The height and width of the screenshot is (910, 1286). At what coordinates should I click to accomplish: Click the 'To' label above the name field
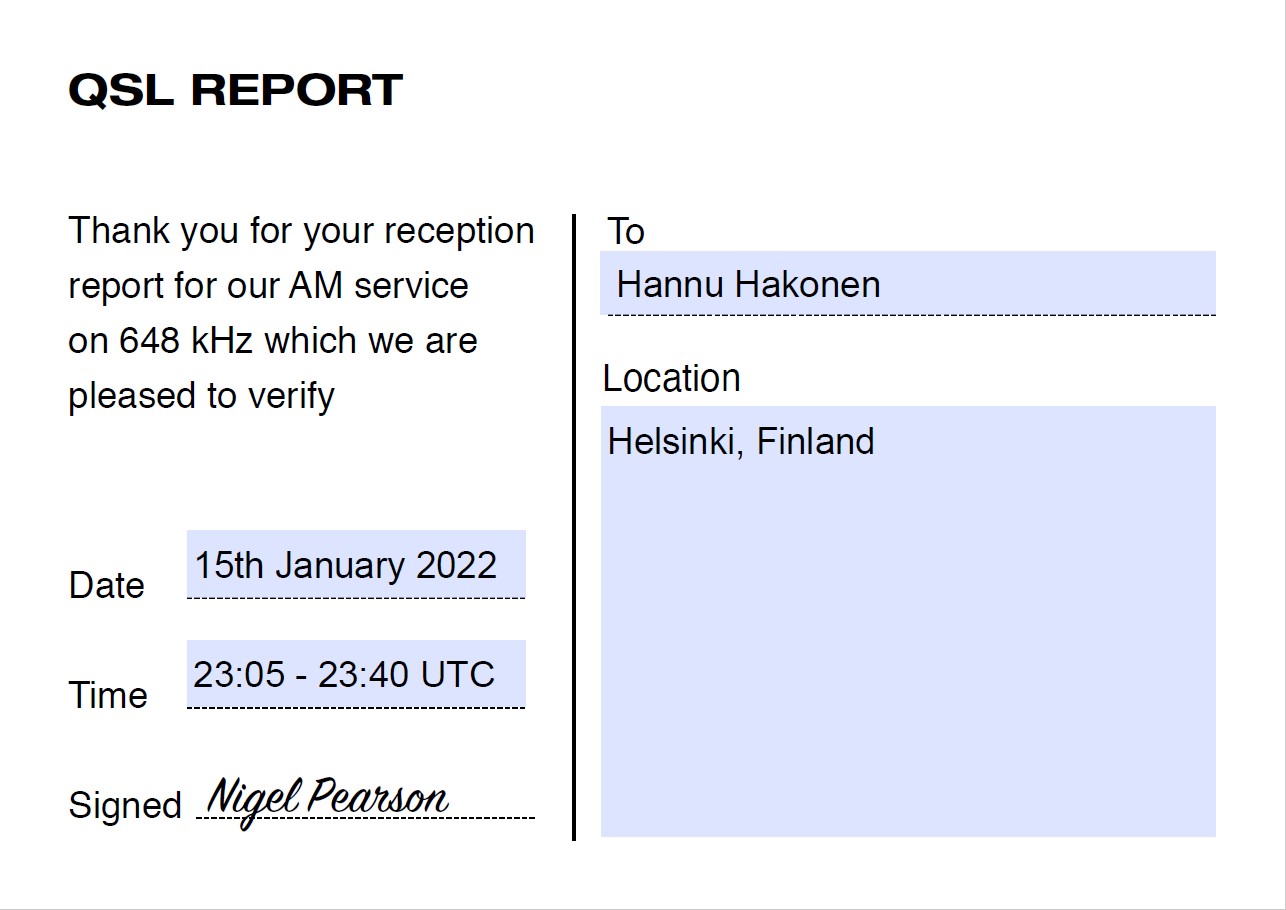[626, 231]
